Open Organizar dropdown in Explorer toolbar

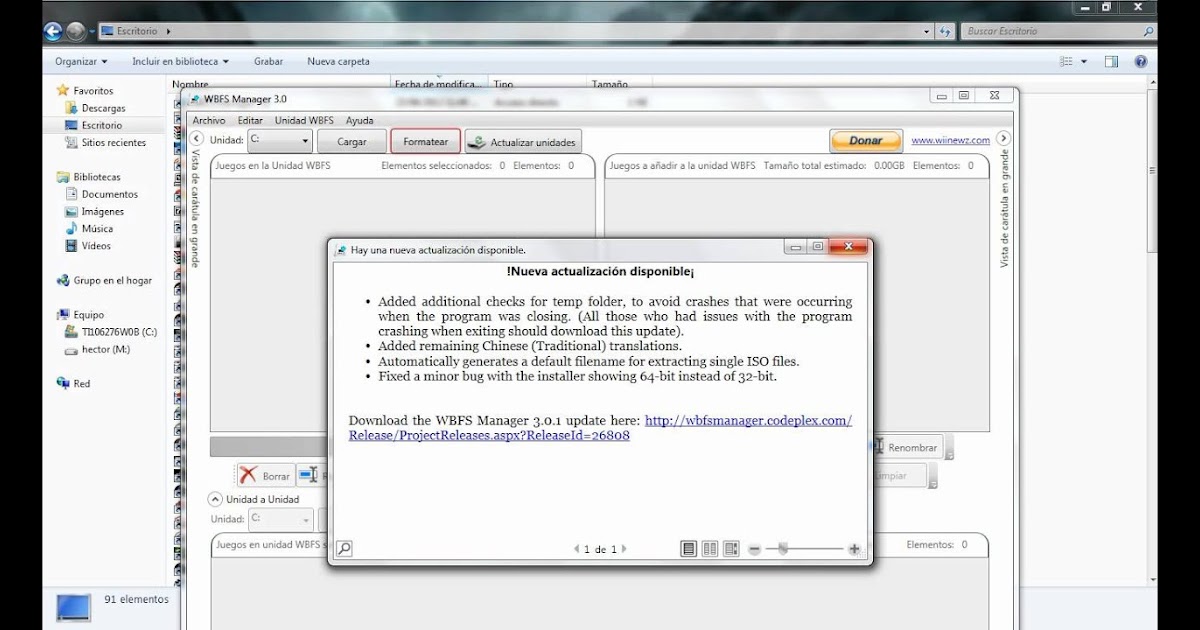pyautogui.click(x=81, y=61)
